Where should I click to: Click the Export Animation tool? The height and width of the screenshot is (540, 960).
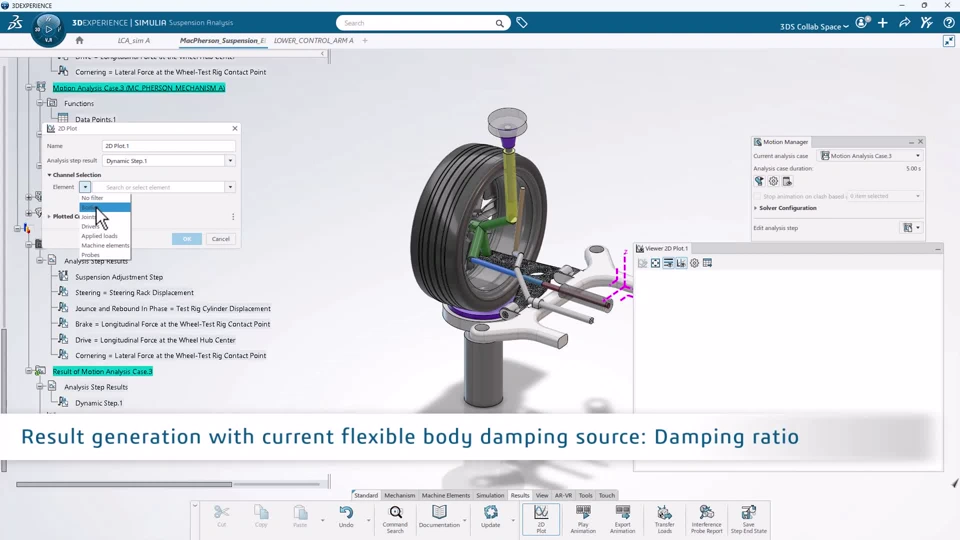[623, 519]
